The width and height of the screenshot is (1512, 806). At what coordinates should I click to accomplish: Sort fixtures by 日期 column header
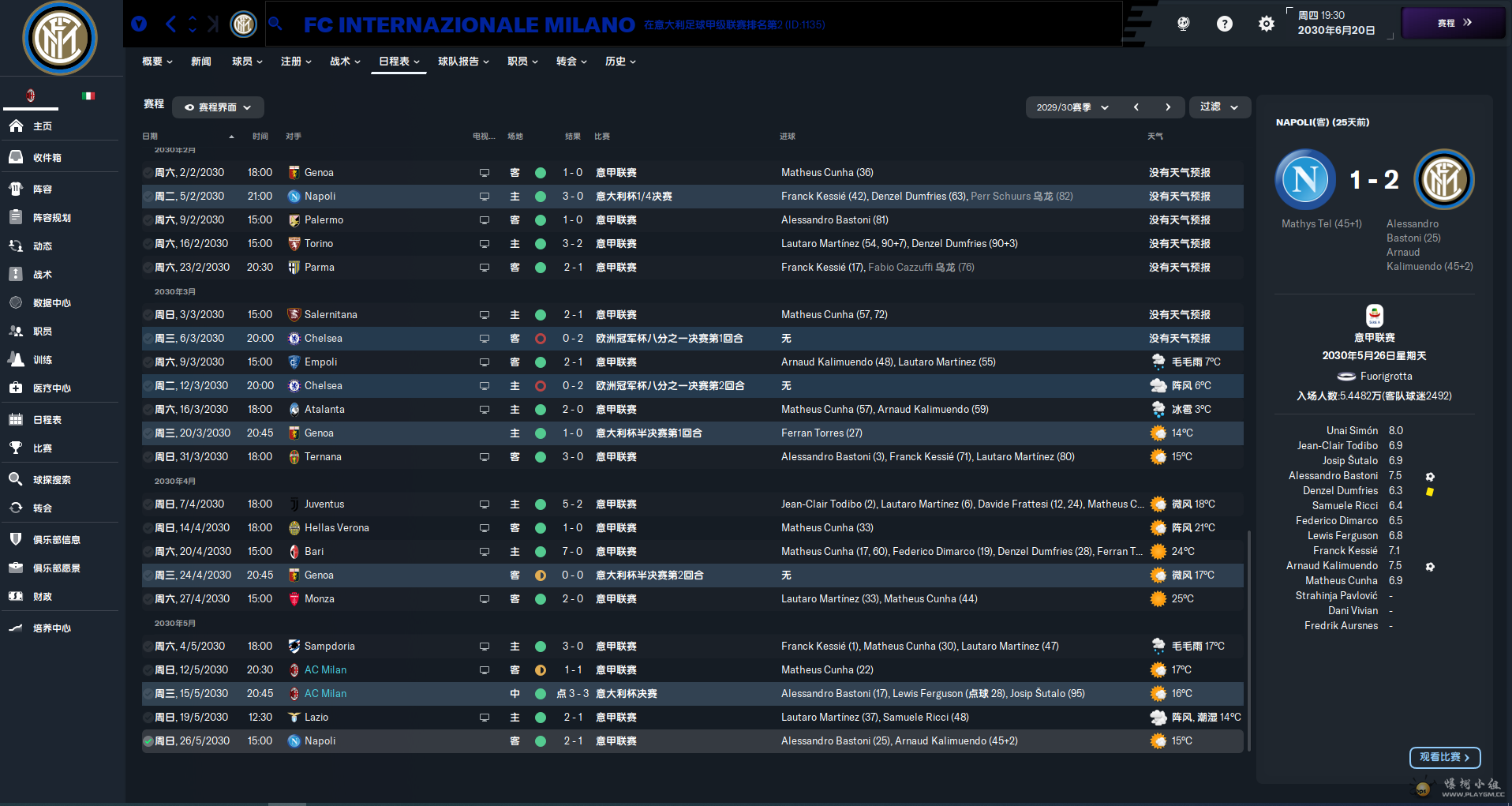click(x=150, y=137)
